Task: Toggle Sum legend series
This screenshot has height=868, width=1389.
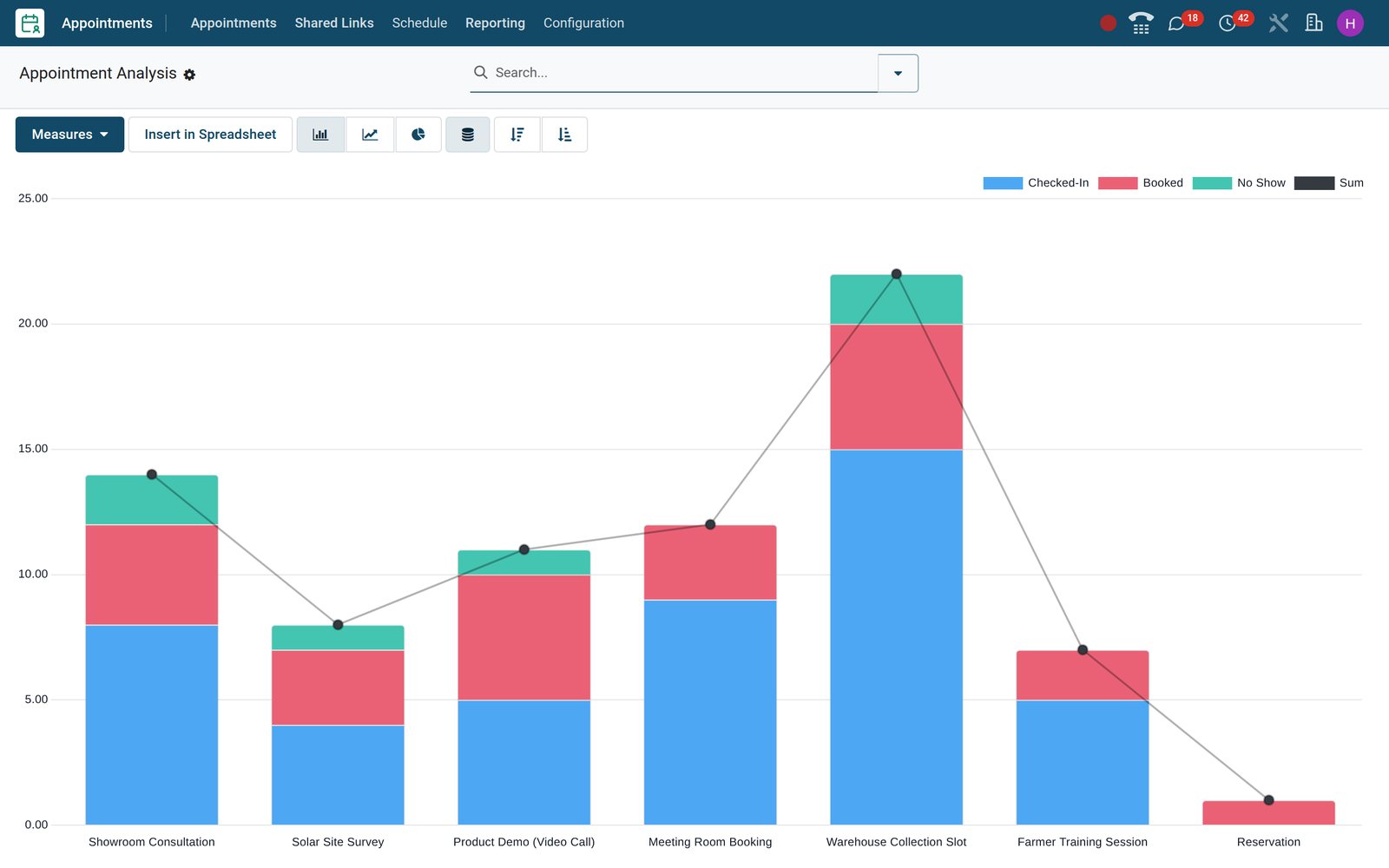Action: coord(1328,183)
